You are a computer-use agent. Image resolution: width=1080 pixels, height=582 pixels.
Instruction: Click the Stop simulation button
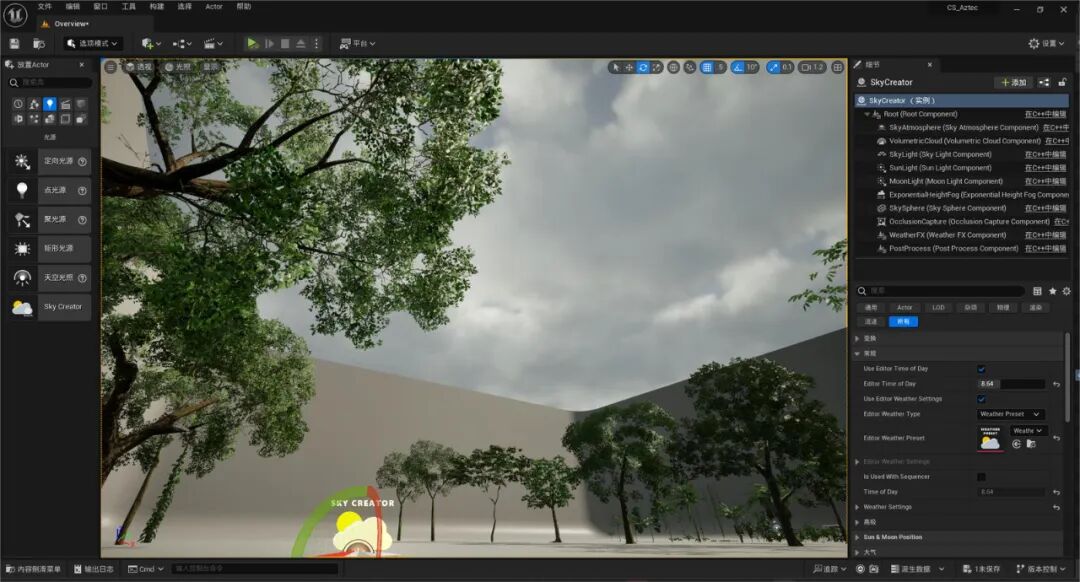(x=284, y=43)
